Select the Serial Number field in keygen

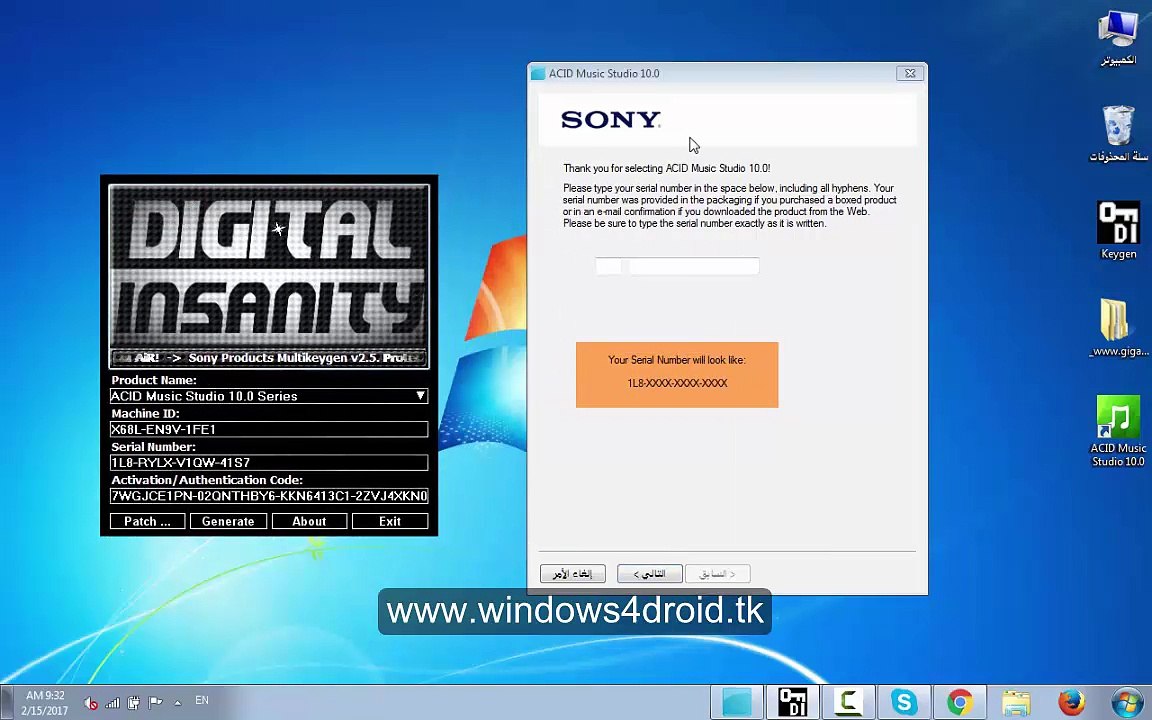[269, 462]
